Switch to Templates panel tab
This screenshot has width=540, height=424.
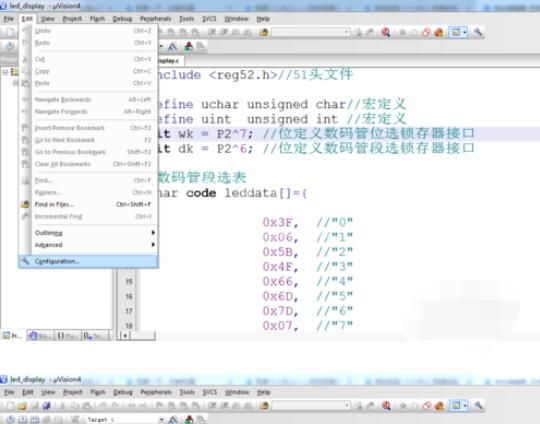coord(94,335)
